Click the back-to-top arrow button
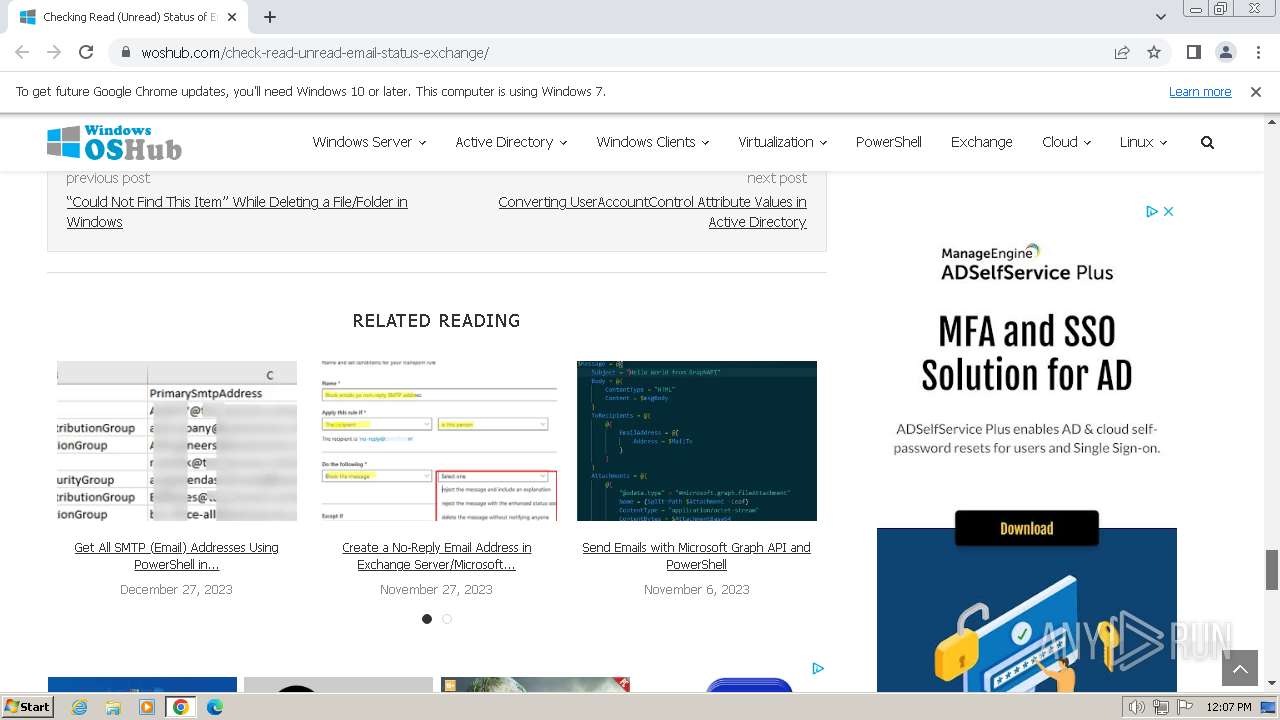 point(1240,669)
